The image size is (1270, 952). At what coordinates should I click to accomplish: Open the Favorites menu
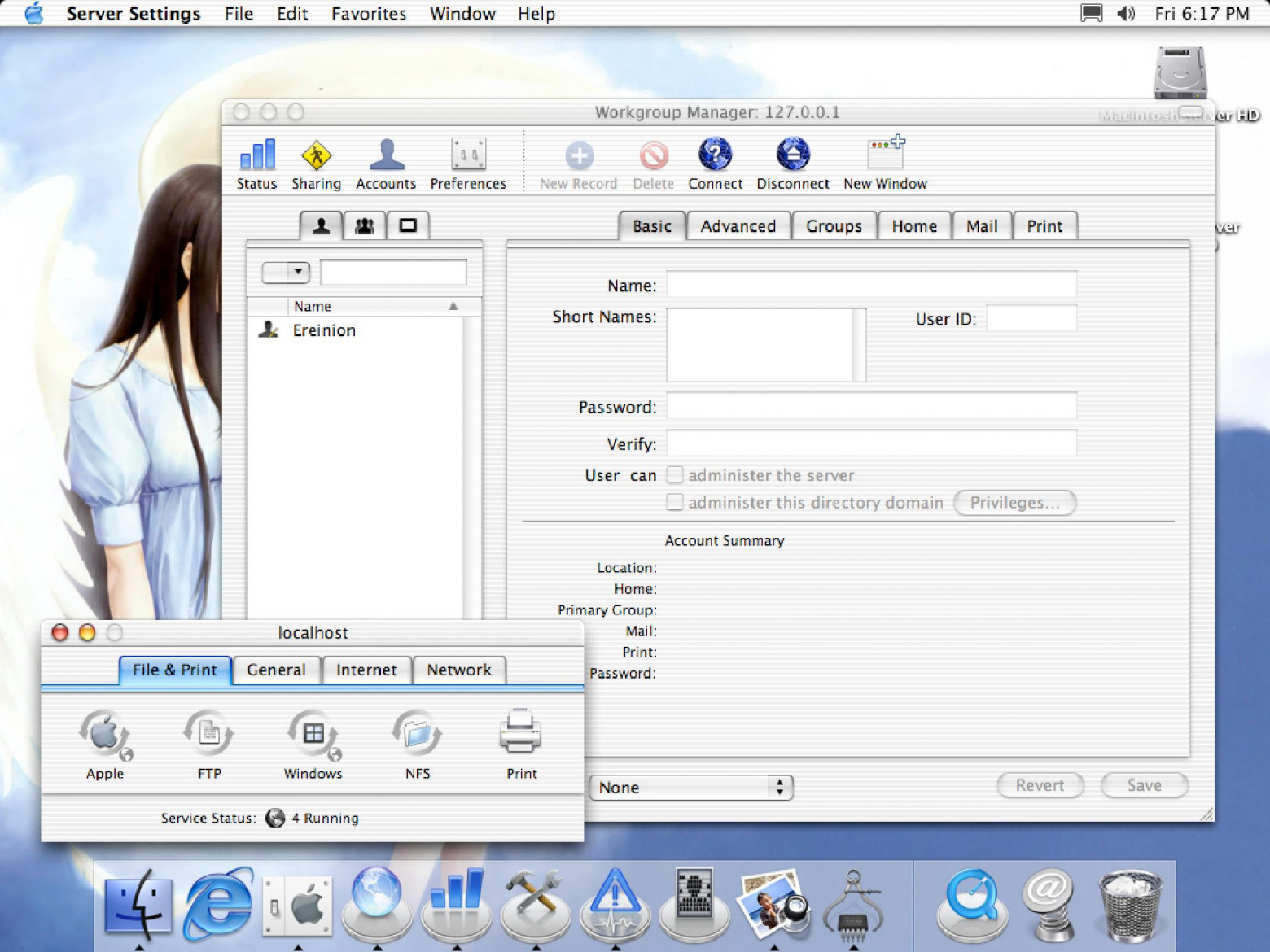point(368,14)
